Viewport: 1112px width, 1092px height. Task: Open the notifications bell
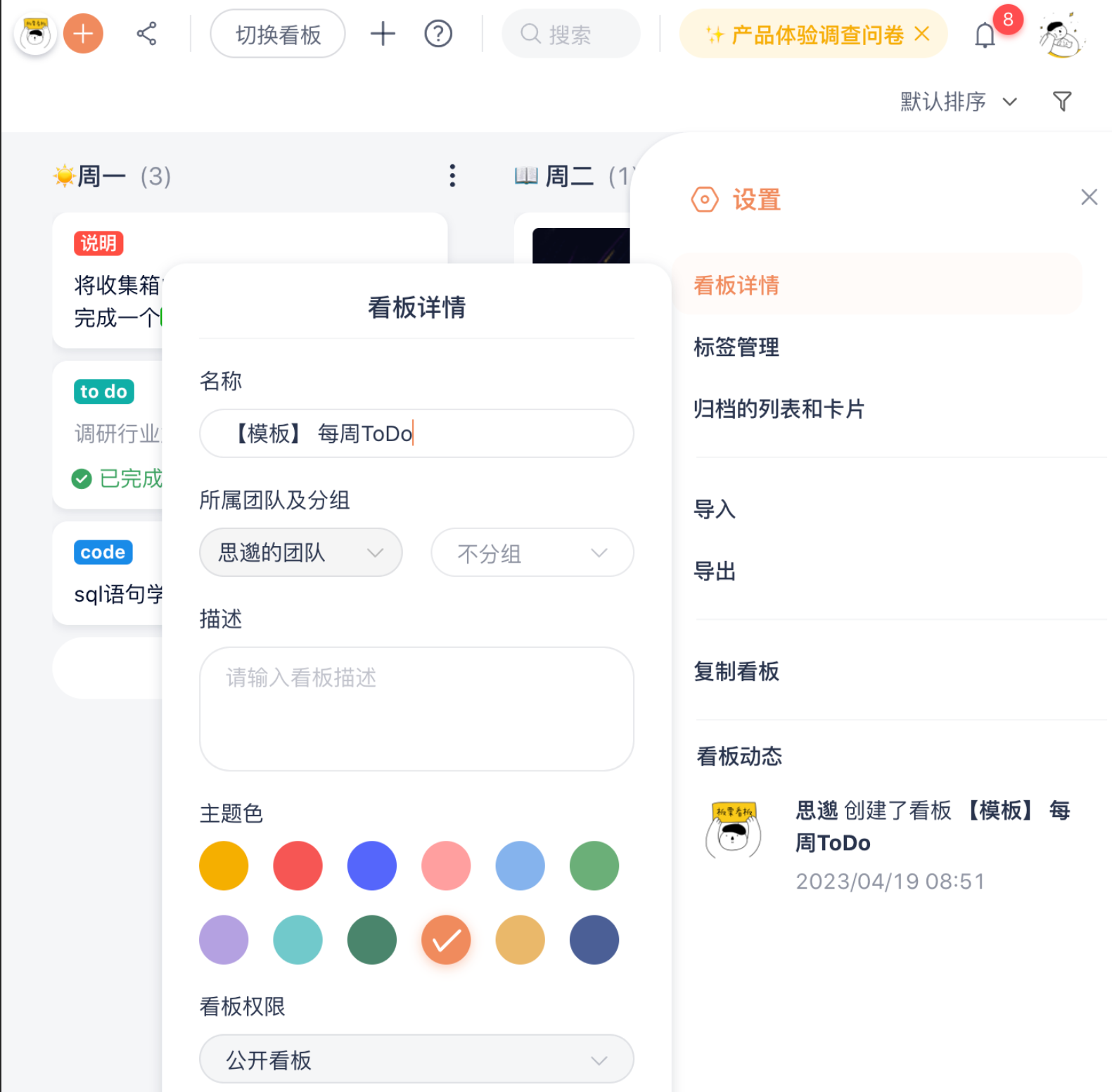(x=985, y=35)
